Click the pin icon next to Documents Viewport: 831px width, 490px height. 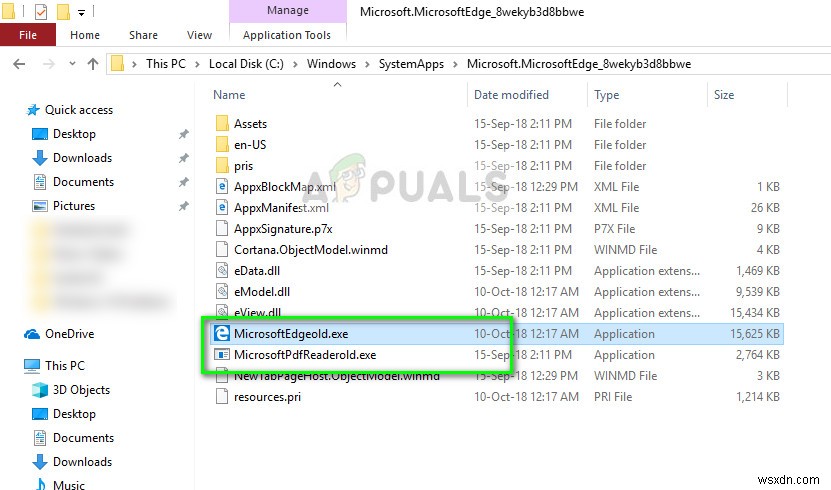[183, 182]
